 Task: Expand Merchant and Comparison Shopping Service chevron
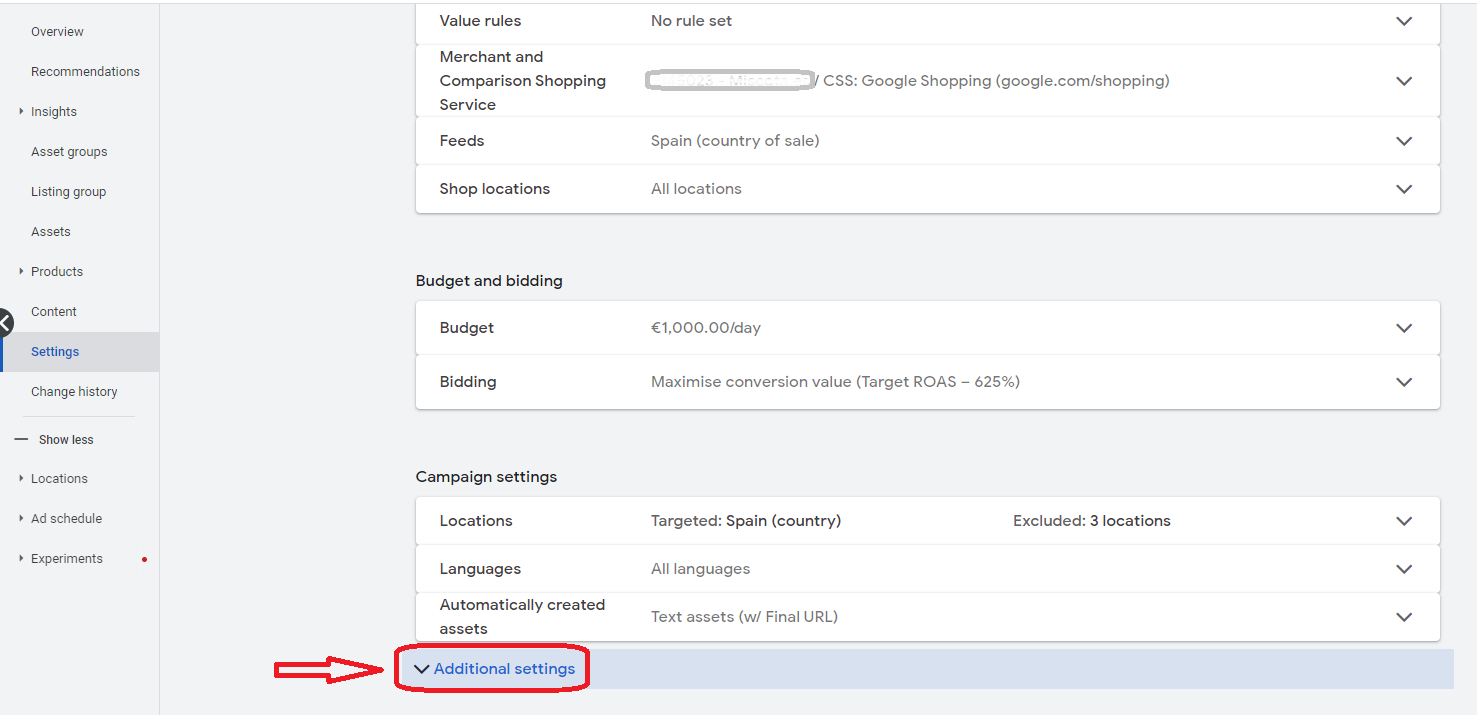click(1404, 81)
